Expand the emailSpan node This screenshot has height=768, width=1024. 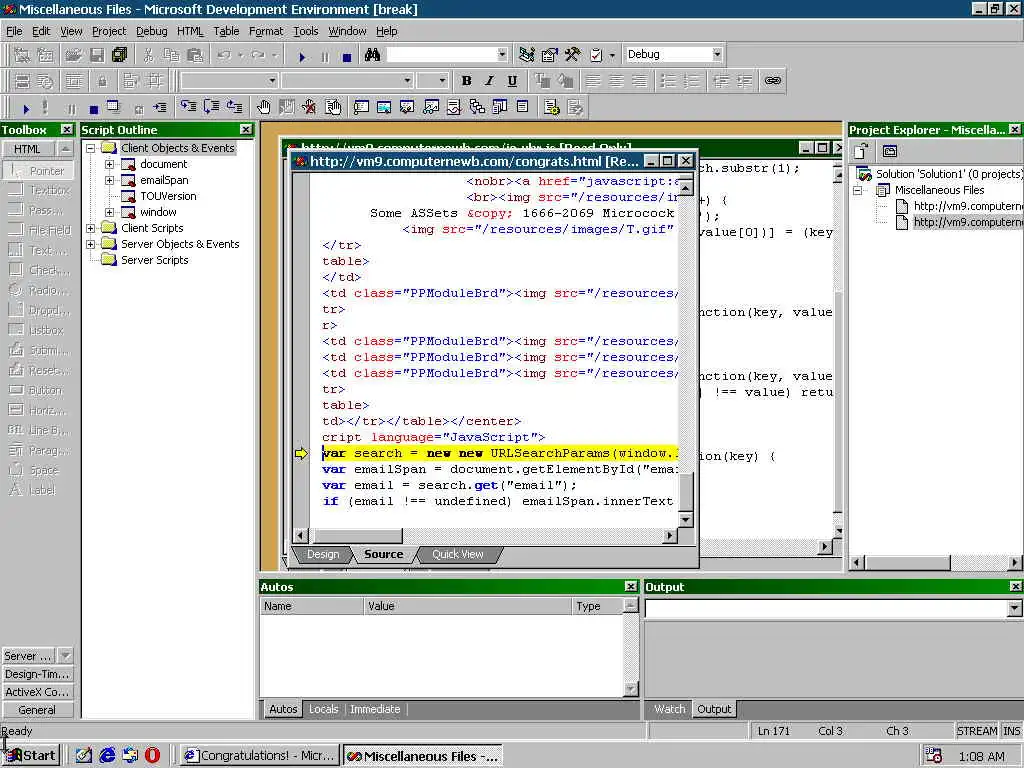pos(110,180)
